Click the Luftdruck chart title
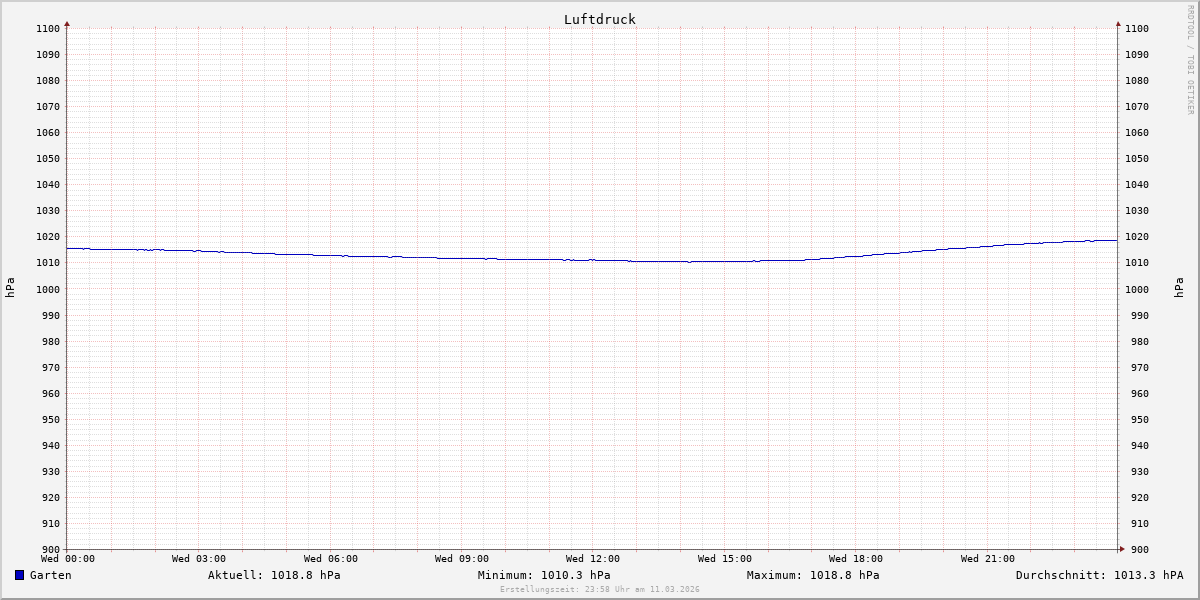1200x600 pixels. [x=599, y=19]
